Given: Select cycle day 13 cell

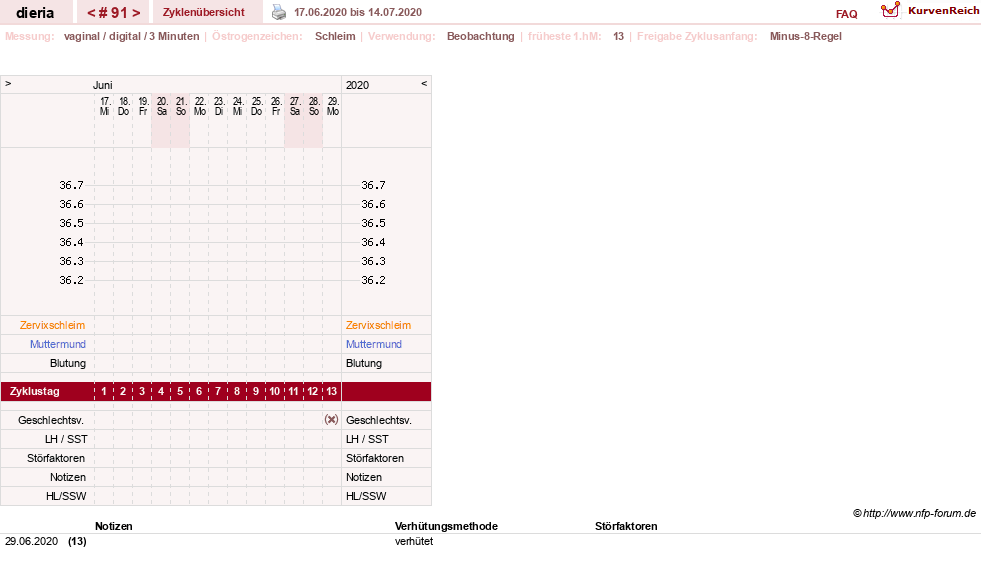Looking at the screenshot, I should click(332, 391).
